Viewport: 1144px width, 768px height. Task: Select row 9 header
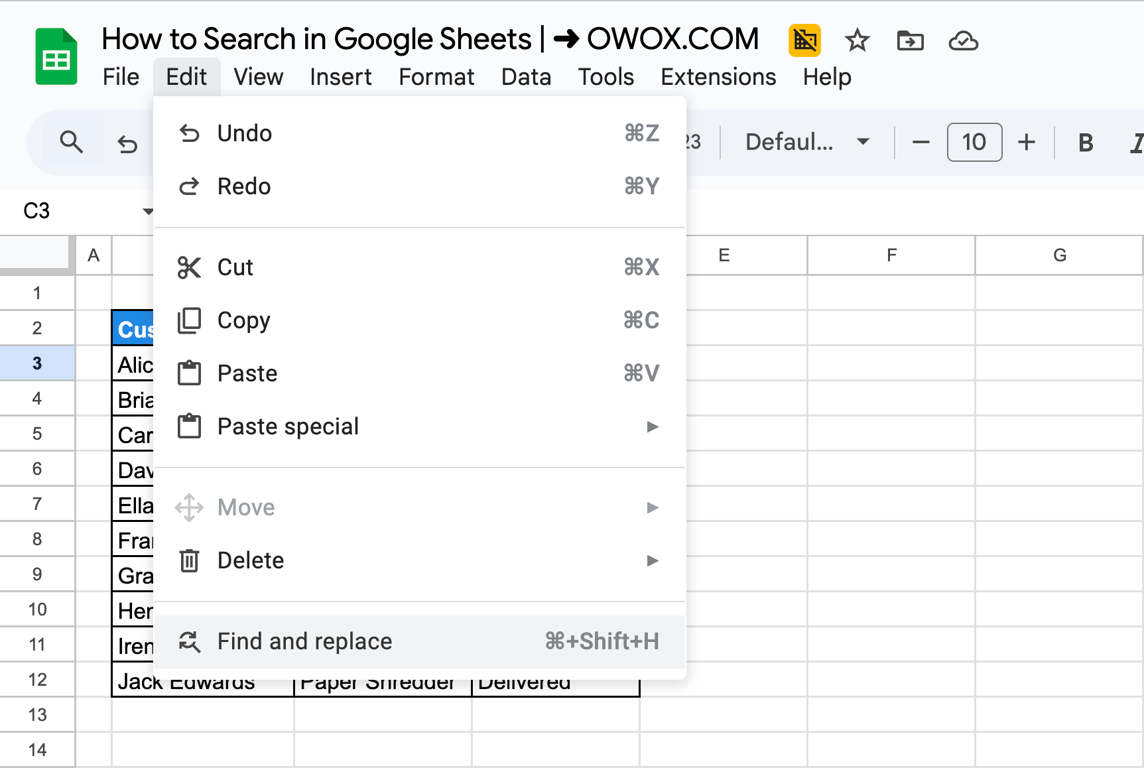click(37, 574)
